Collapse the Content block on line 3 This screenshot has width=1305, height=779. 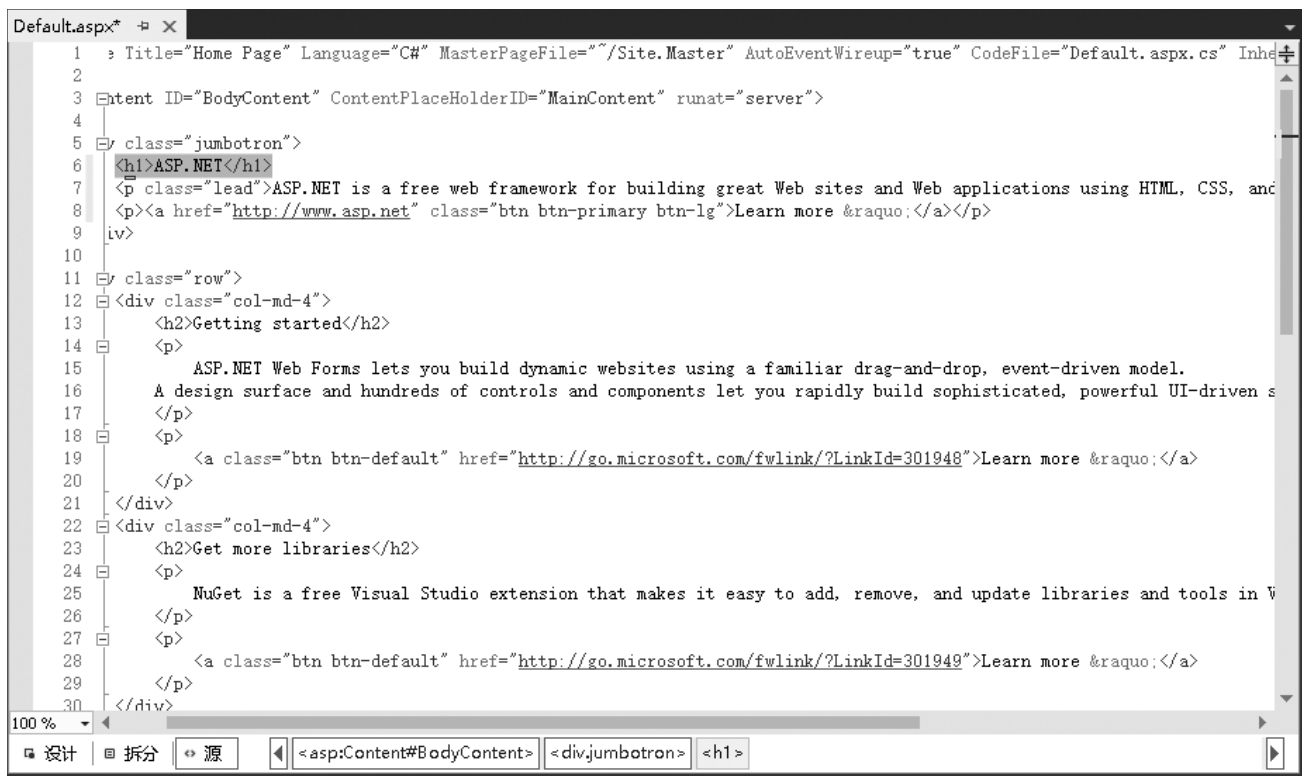(101, 100)
